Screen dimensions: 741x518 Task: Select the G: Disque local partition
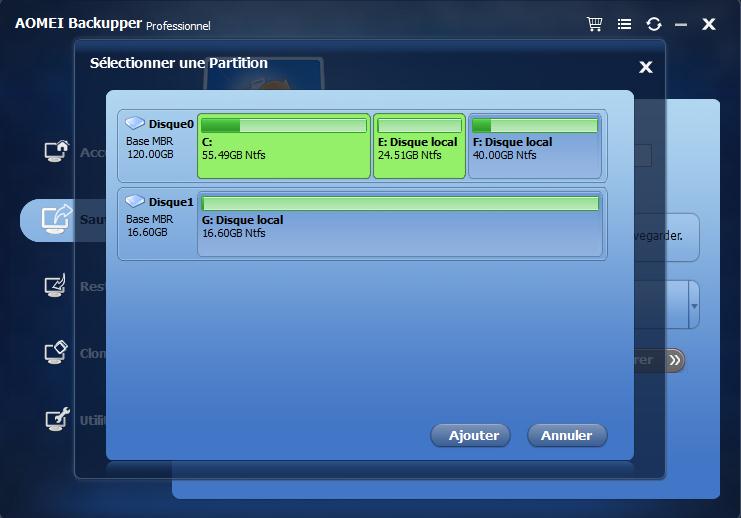(x=400, y=224)
